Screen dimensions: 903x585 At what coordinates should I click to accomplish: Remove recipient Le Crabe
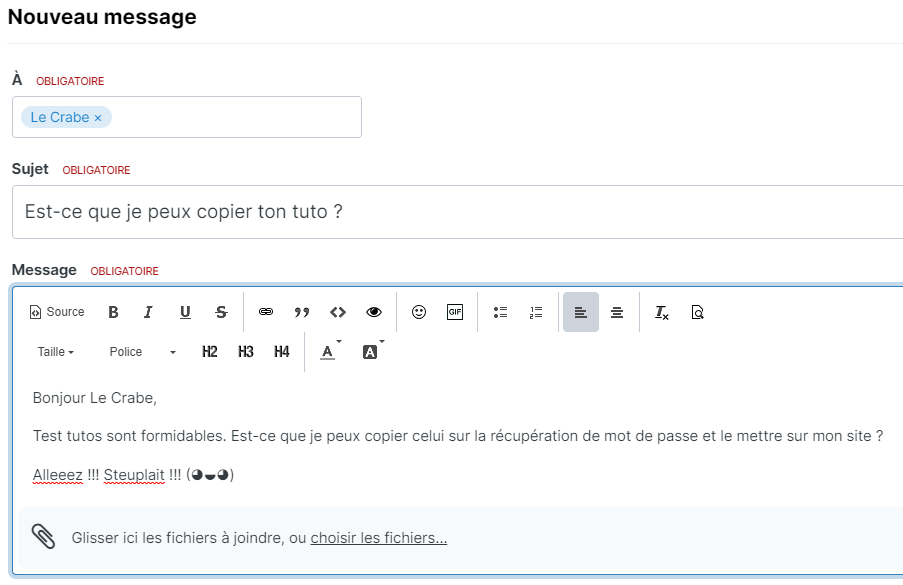click(98, 118)
